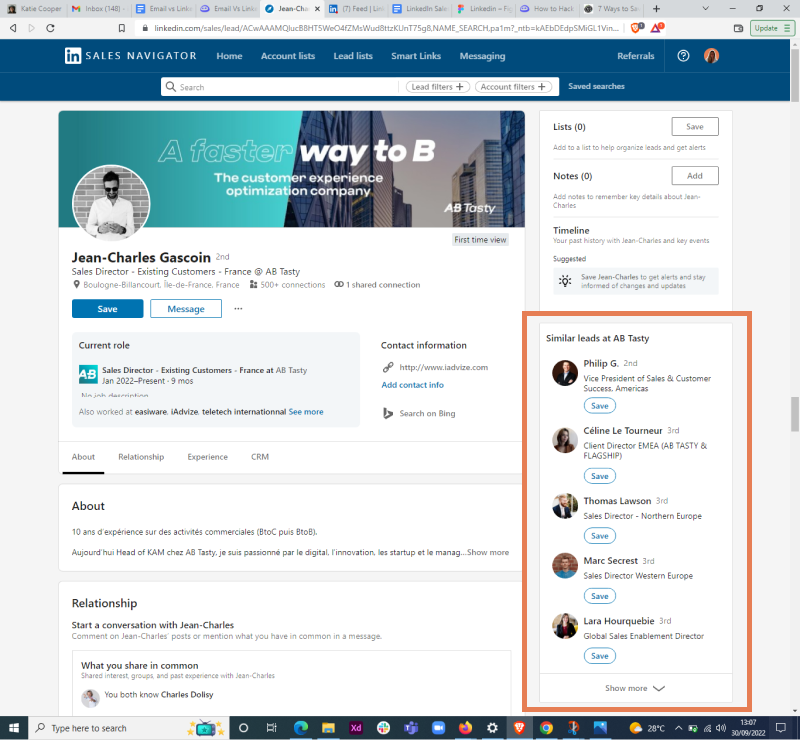Open Zoom from taskbar
800x740 pixels.
coord(438,728)
